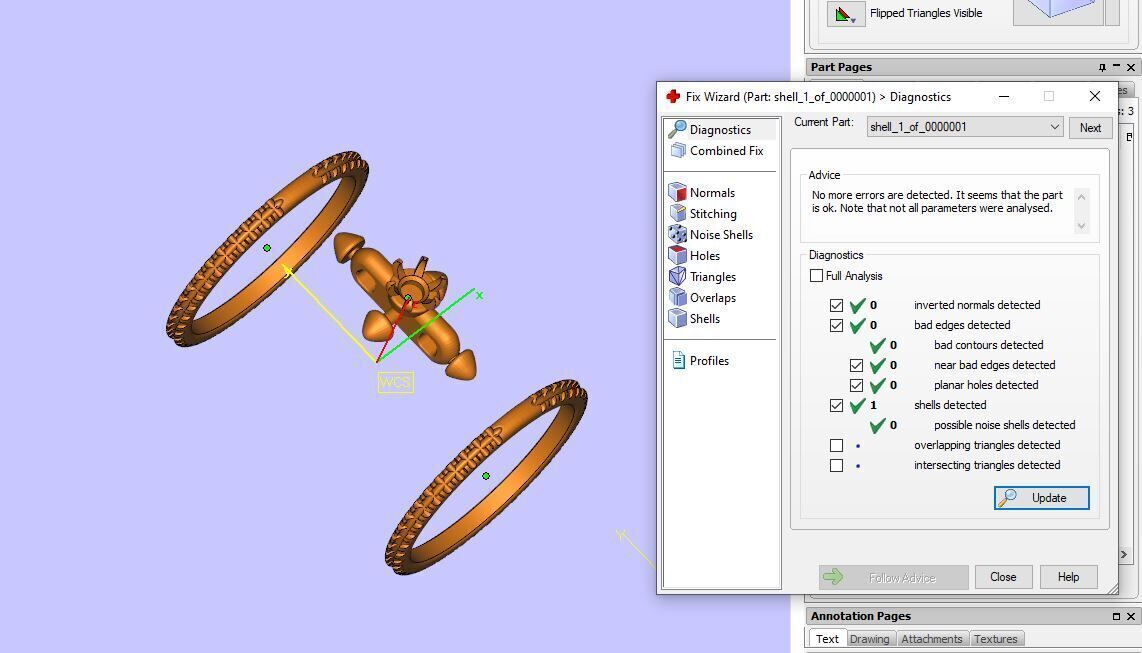Close the Annotation Pages panel
This screenshot has height=653, width=1142.
coord(1130,616)
